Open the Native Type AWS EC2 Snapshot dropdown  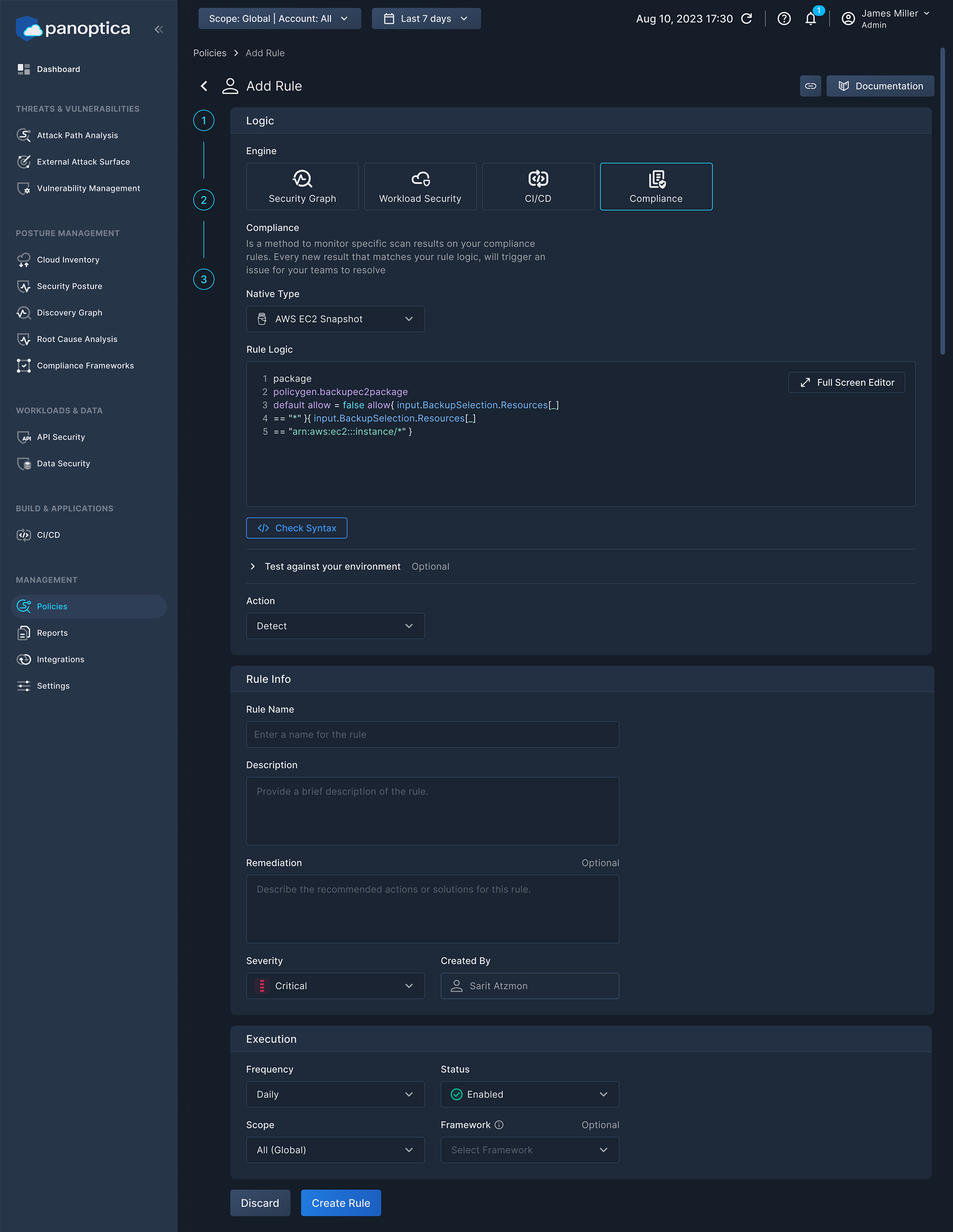pyautogui.click(x=335, y=319)
